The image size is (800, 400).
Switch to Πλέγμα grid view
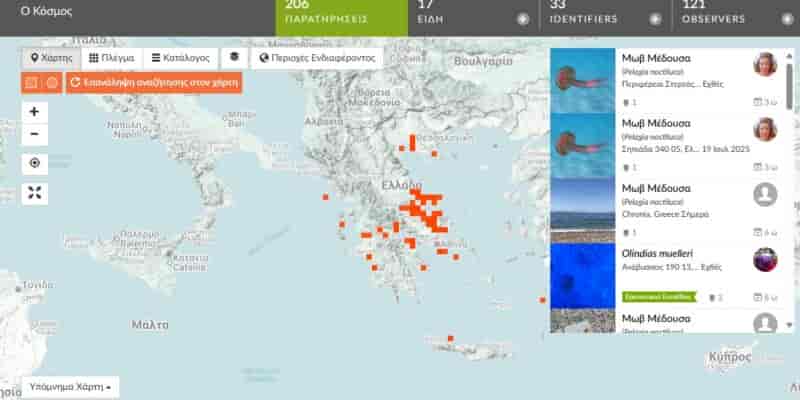(111, 58)
